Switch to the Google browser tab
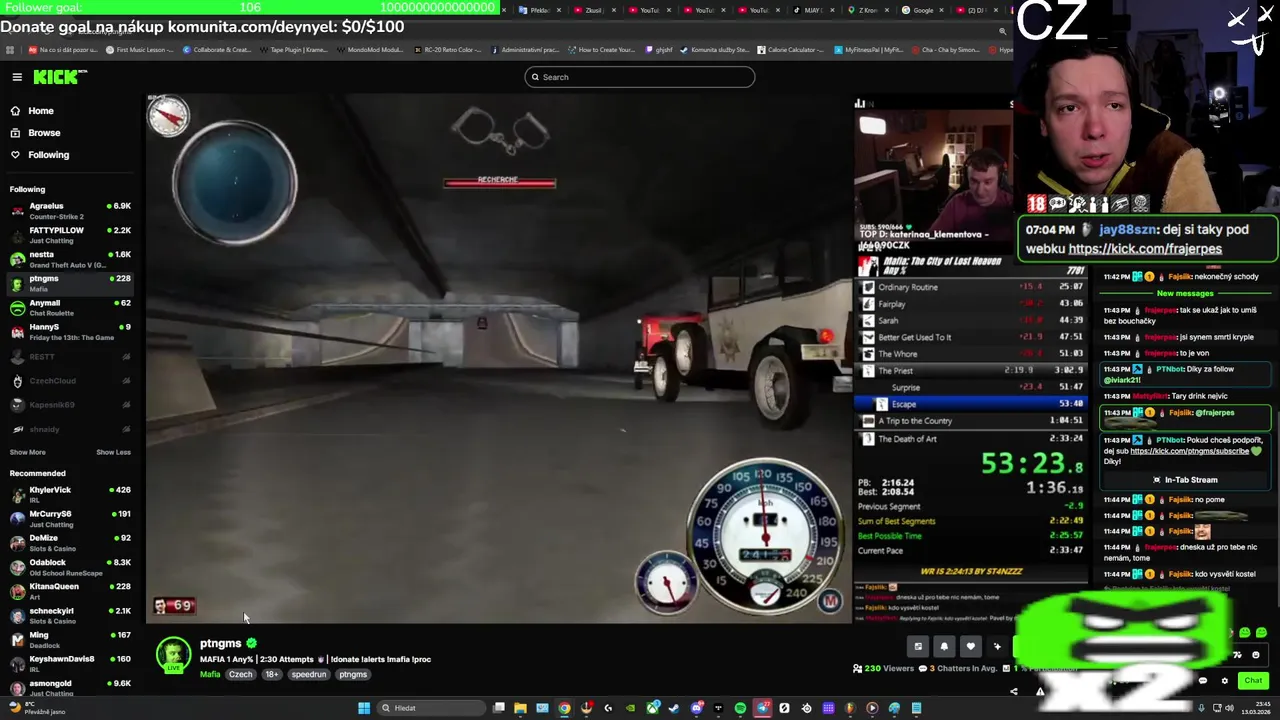The image size is (1280, 720). [922, 10]
